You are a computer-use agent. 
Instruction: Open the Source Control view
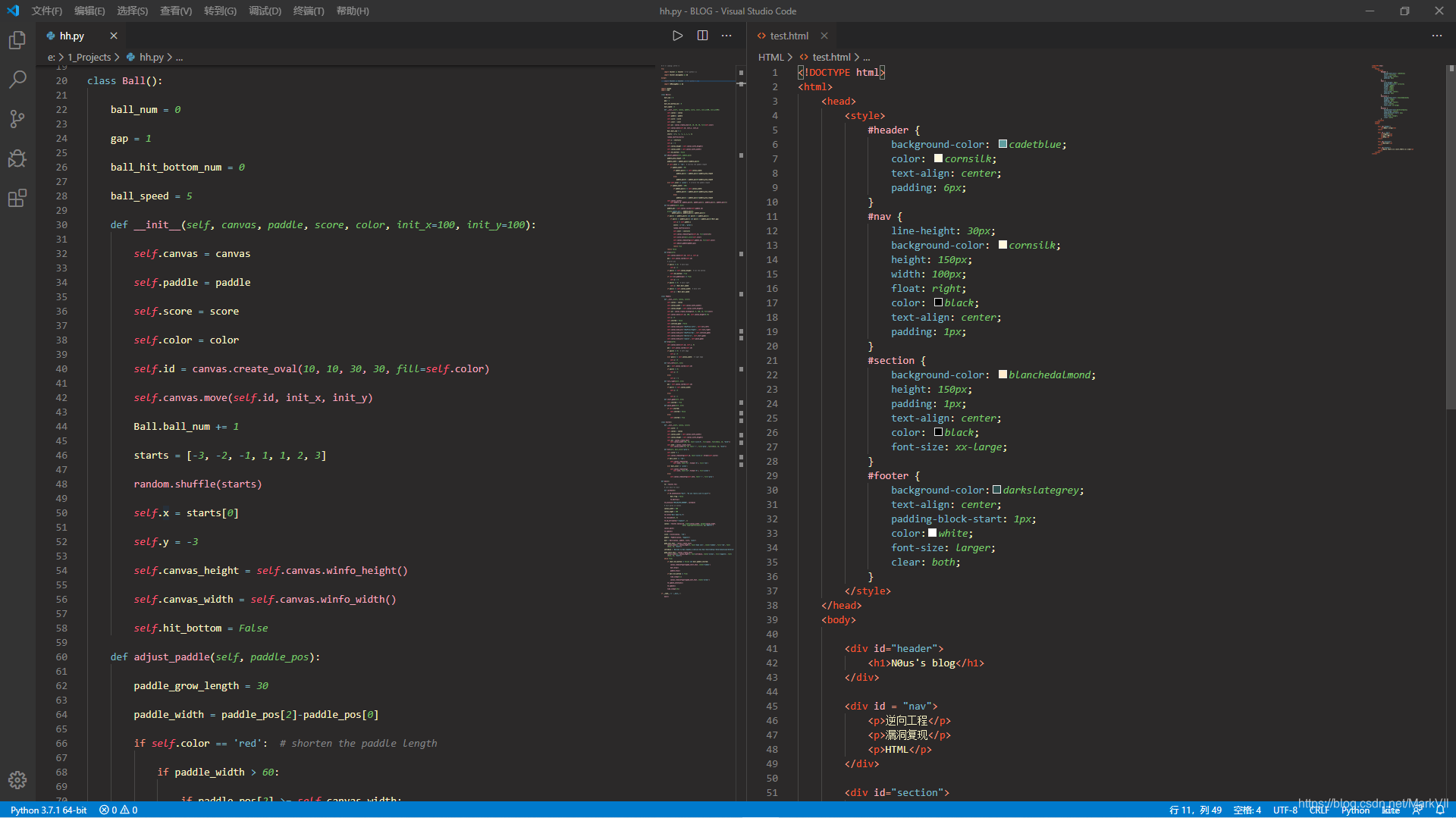tap(17, 119)
